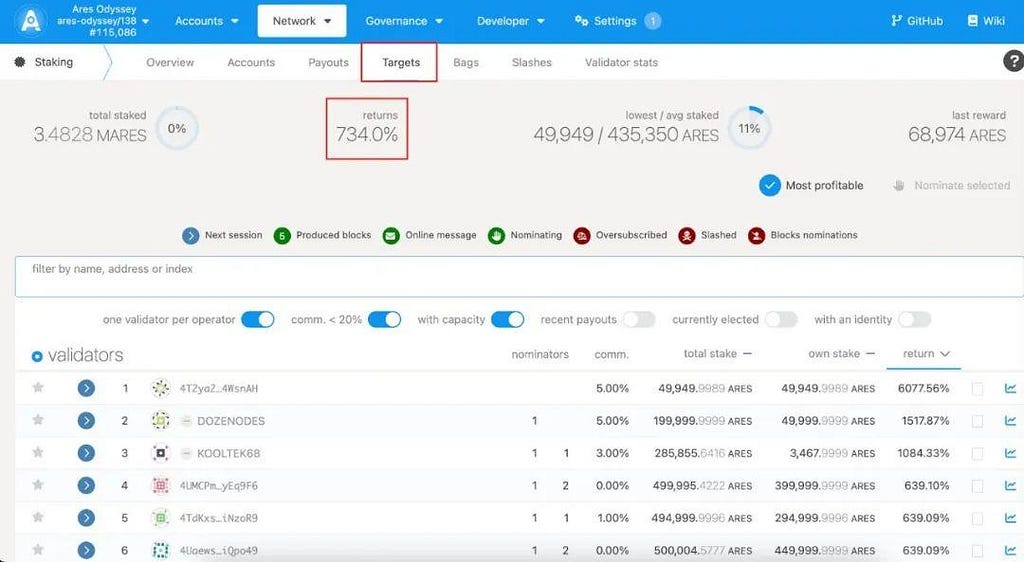The width and height of the screenshot is (1024, 562).
Task: Click the total staked 0% progress circle
Action: (176, 129)
